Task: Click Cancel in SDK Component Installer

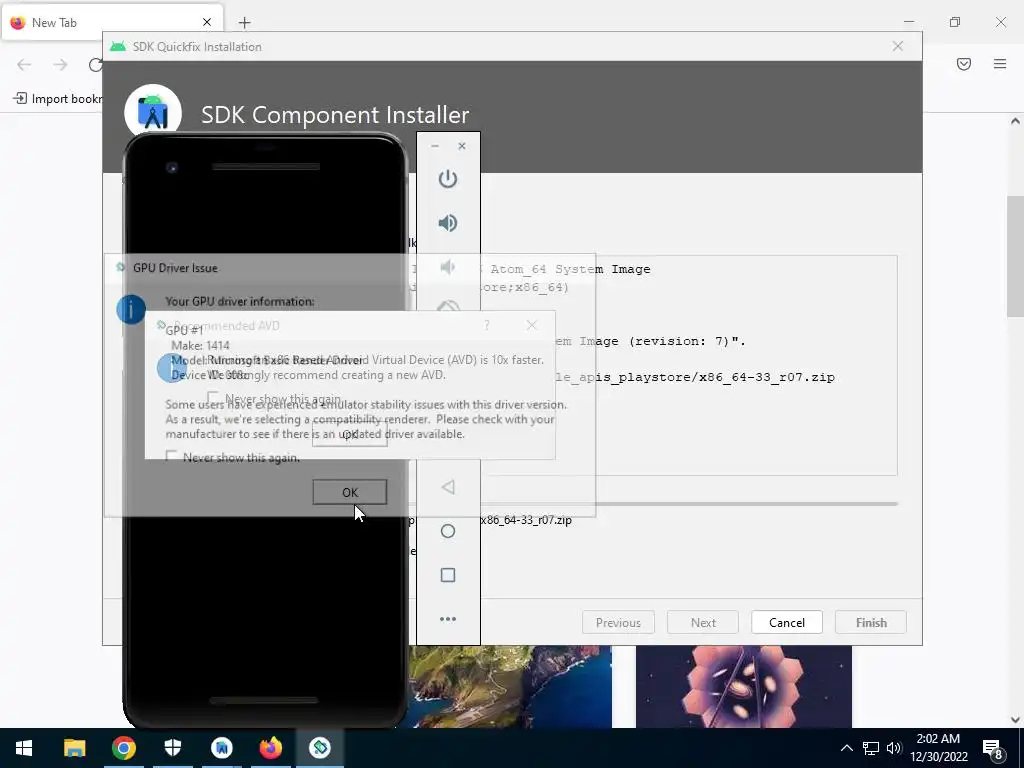Action: [x=786, y=622]
